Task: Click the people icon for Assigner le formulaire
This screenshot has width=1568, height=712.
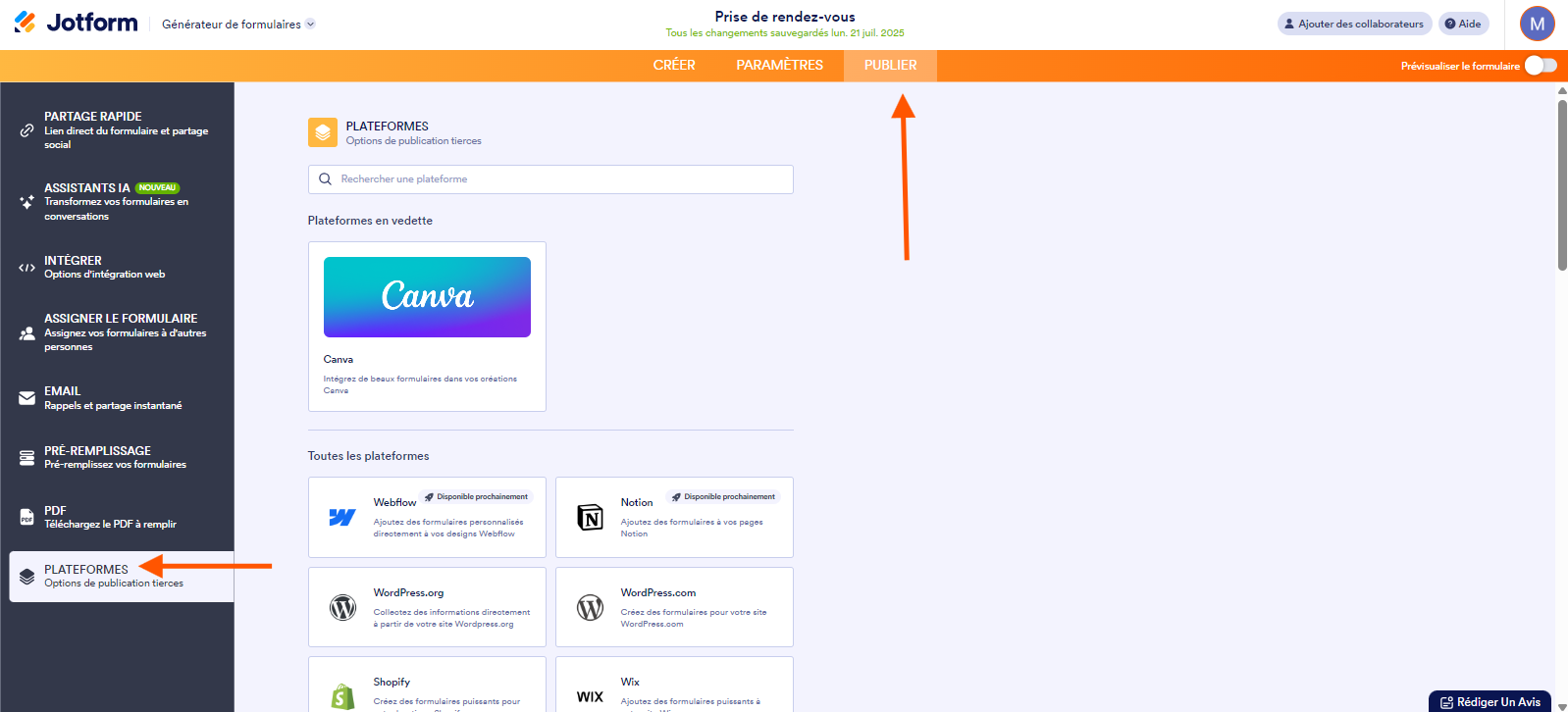Action: [x=27, y=333]
